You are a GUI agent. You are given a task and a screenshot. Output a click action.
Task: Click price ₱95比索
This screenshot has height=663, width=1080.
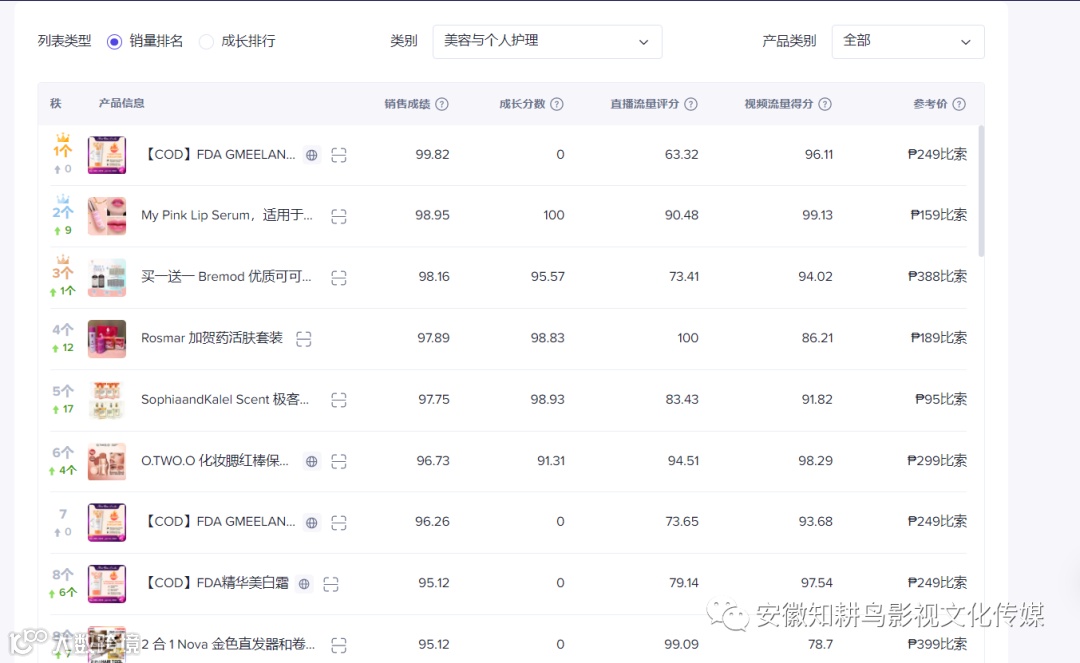coord(941,399)
